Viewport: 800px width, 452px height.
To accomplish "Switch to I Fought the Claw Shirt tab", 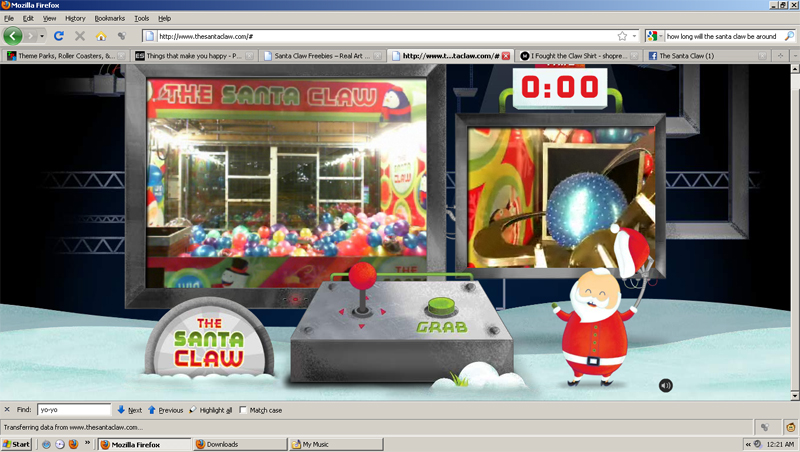I will coord(578,56).
